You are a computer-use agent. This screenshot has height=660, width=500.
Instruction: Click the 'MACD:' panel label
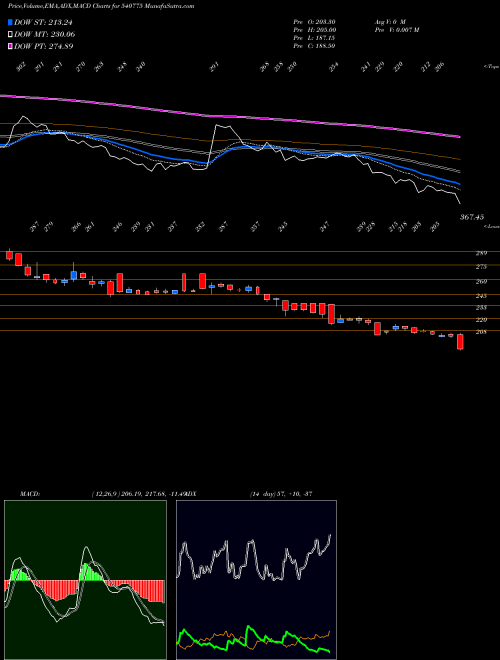pyautogui.click(x=29, y=494)
